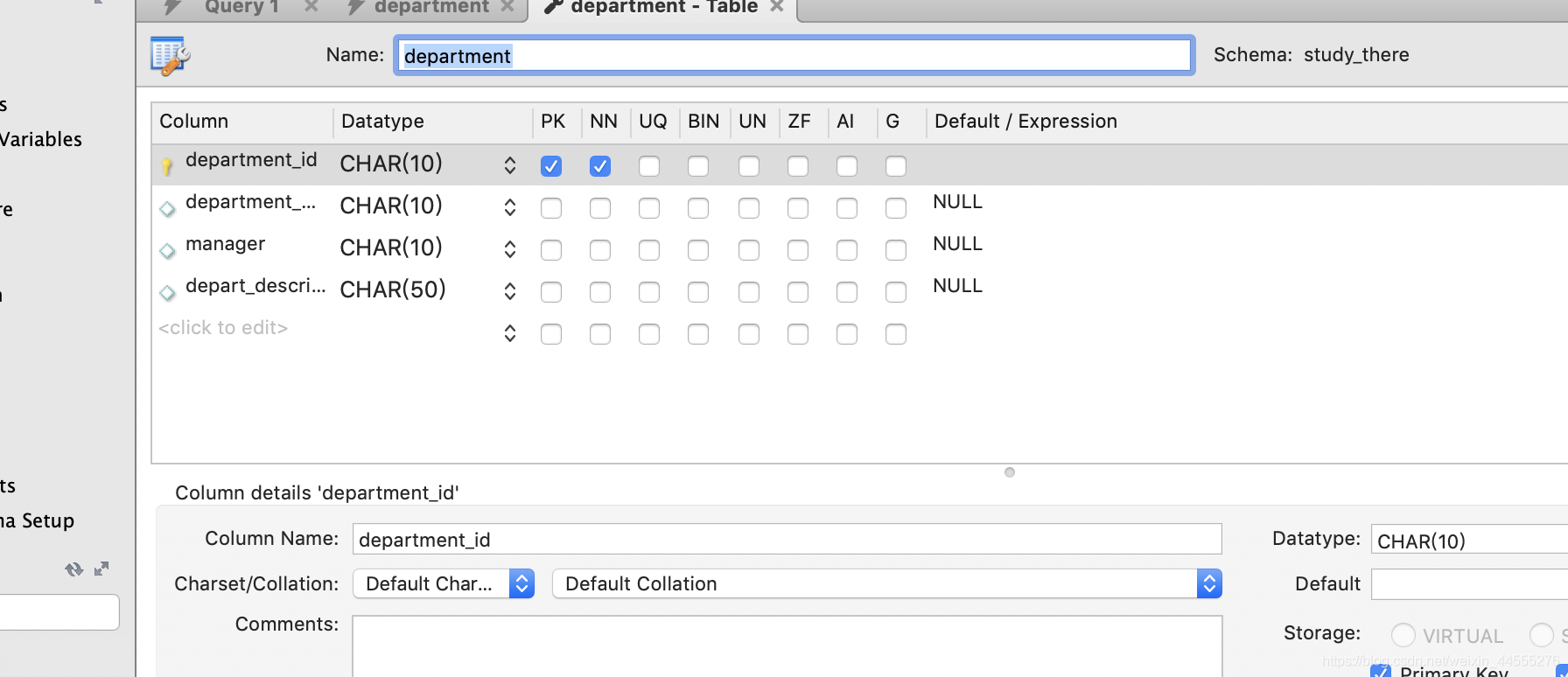The height and width of the screenshot is (677, 1568).
Task: Select the department_id column row
Action: (859, 164)
